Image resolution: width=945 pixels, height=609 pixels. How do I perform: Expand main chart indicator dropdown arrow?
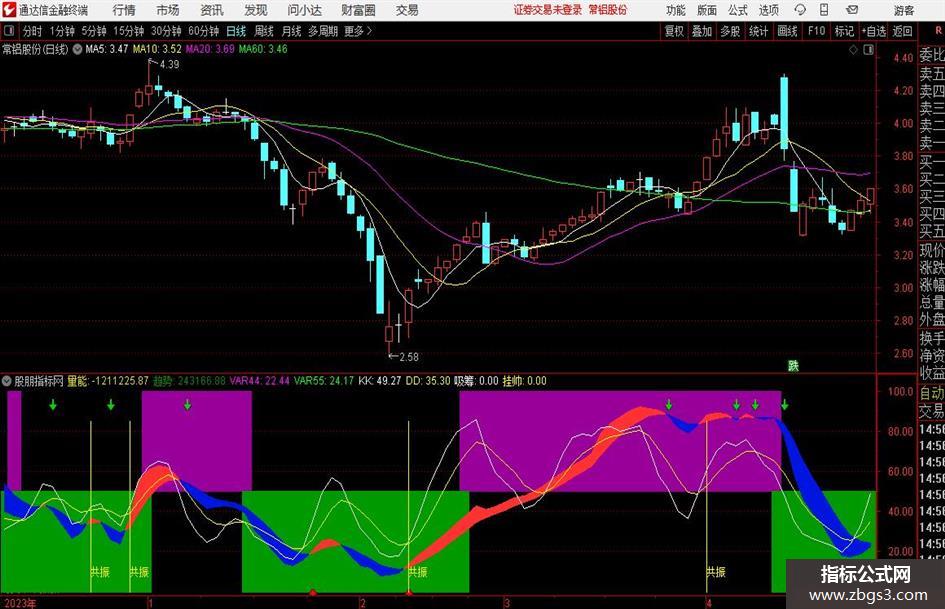coord(77,49)
